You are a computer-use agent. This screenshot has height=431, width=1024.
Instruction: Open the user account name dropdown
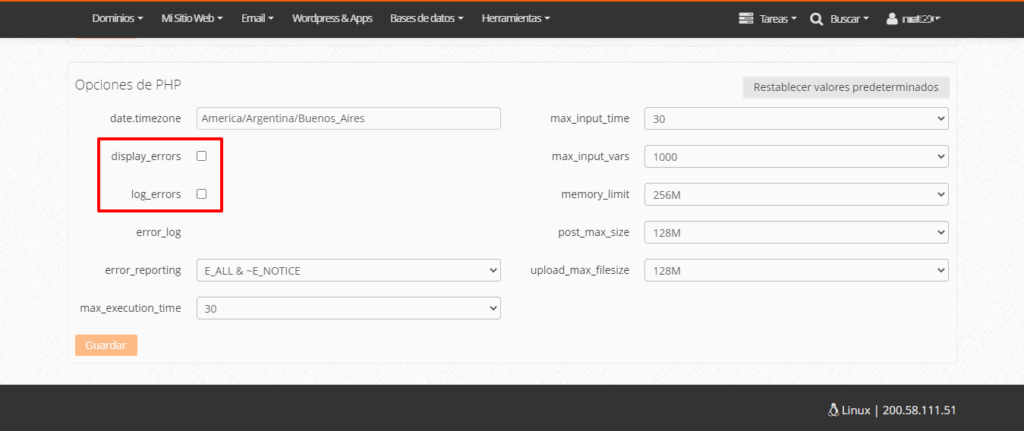(921, 19)
